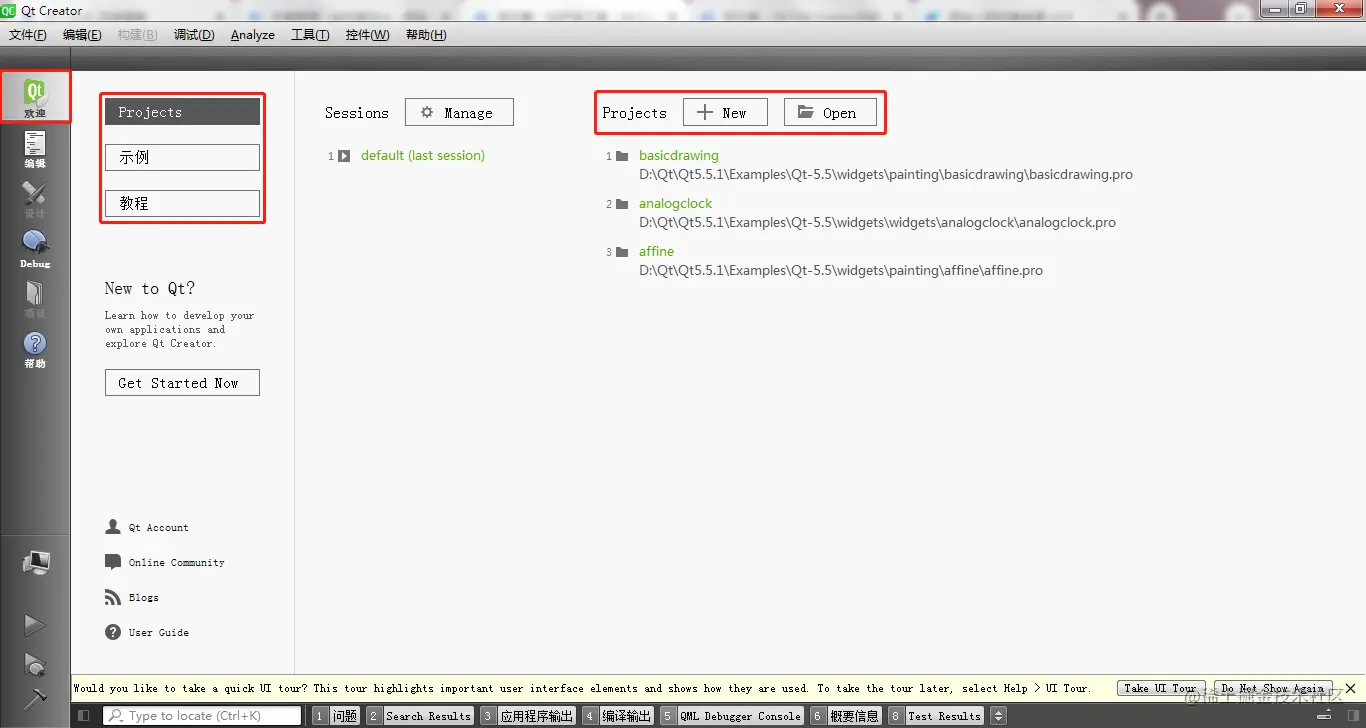Click Do Not Show Again button

1272,688
